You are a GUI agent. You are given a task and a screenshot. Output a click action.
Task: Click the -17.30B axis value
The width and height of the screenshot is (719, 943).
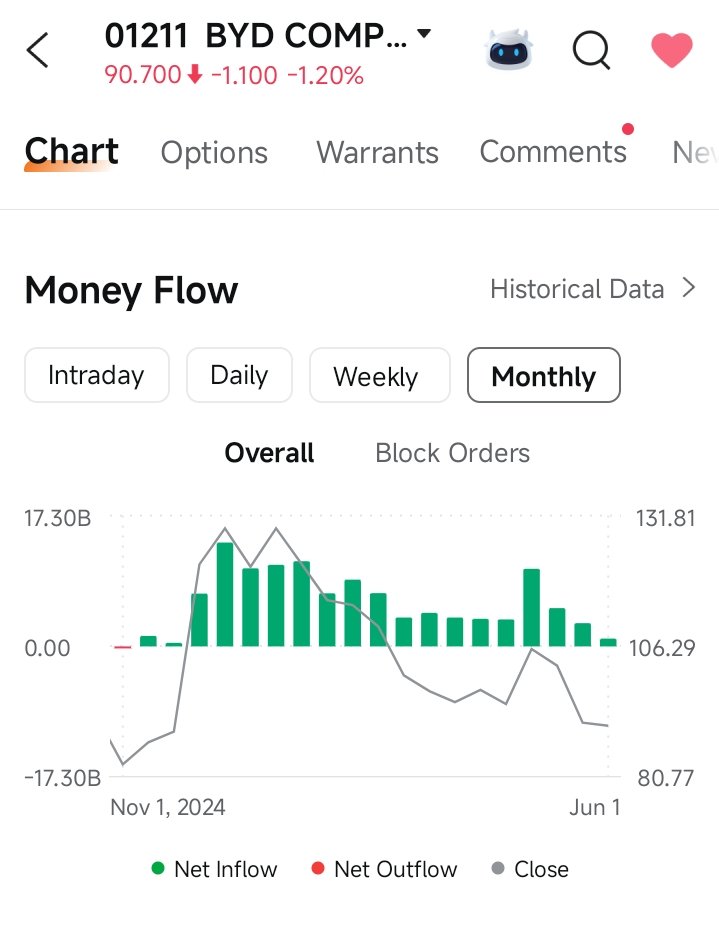click(63, 778)
